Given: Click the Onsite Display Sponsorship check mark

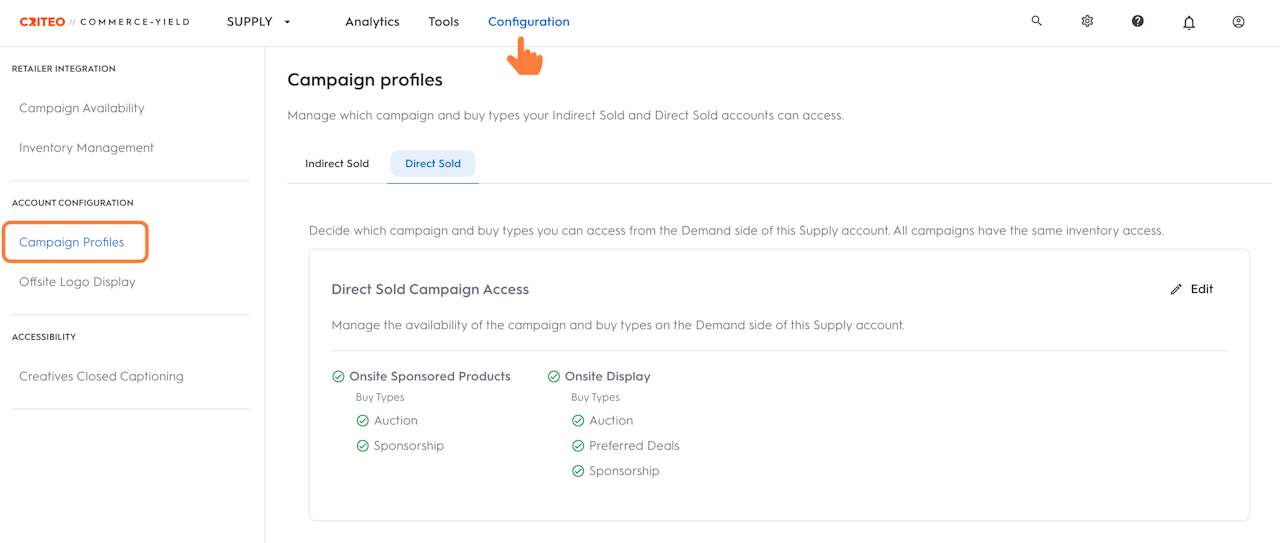Looking at the screenshot, I should pyautogui.click(x=578, y=471).
